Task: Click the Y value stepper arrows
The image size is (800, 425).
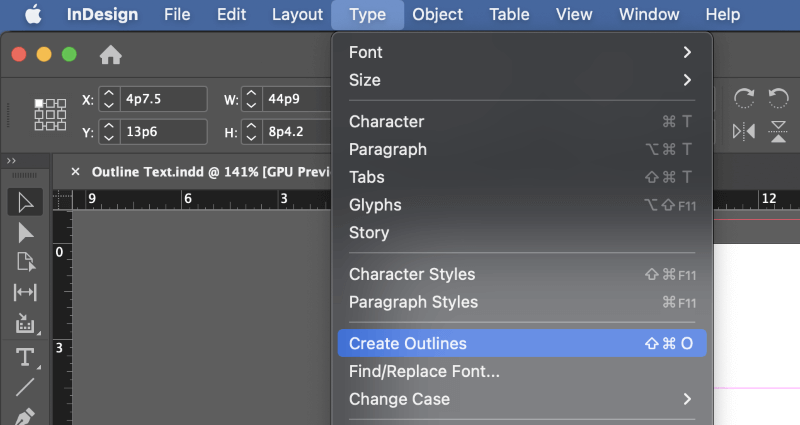Action: click(109, 132)
